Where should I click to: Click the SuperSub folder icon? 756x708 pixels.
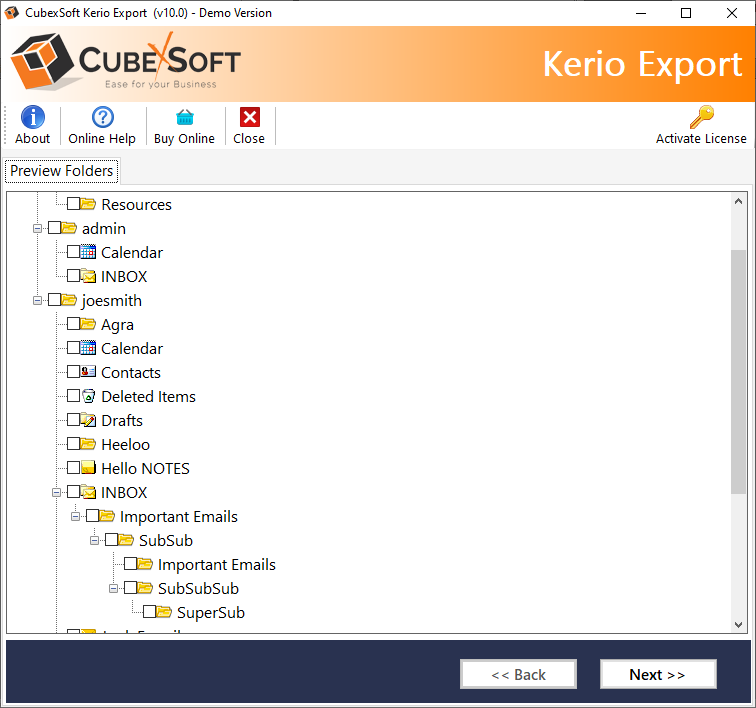click(x=164, y=612)
